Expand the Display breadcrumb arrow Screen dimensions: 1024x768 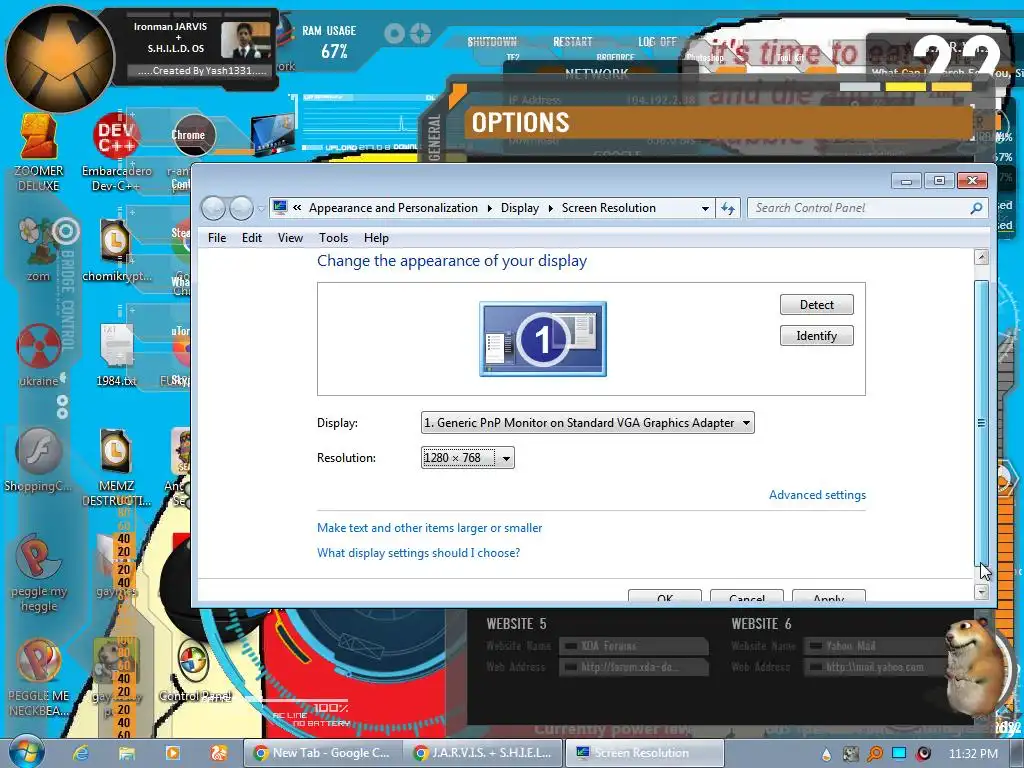pos(551,208)
